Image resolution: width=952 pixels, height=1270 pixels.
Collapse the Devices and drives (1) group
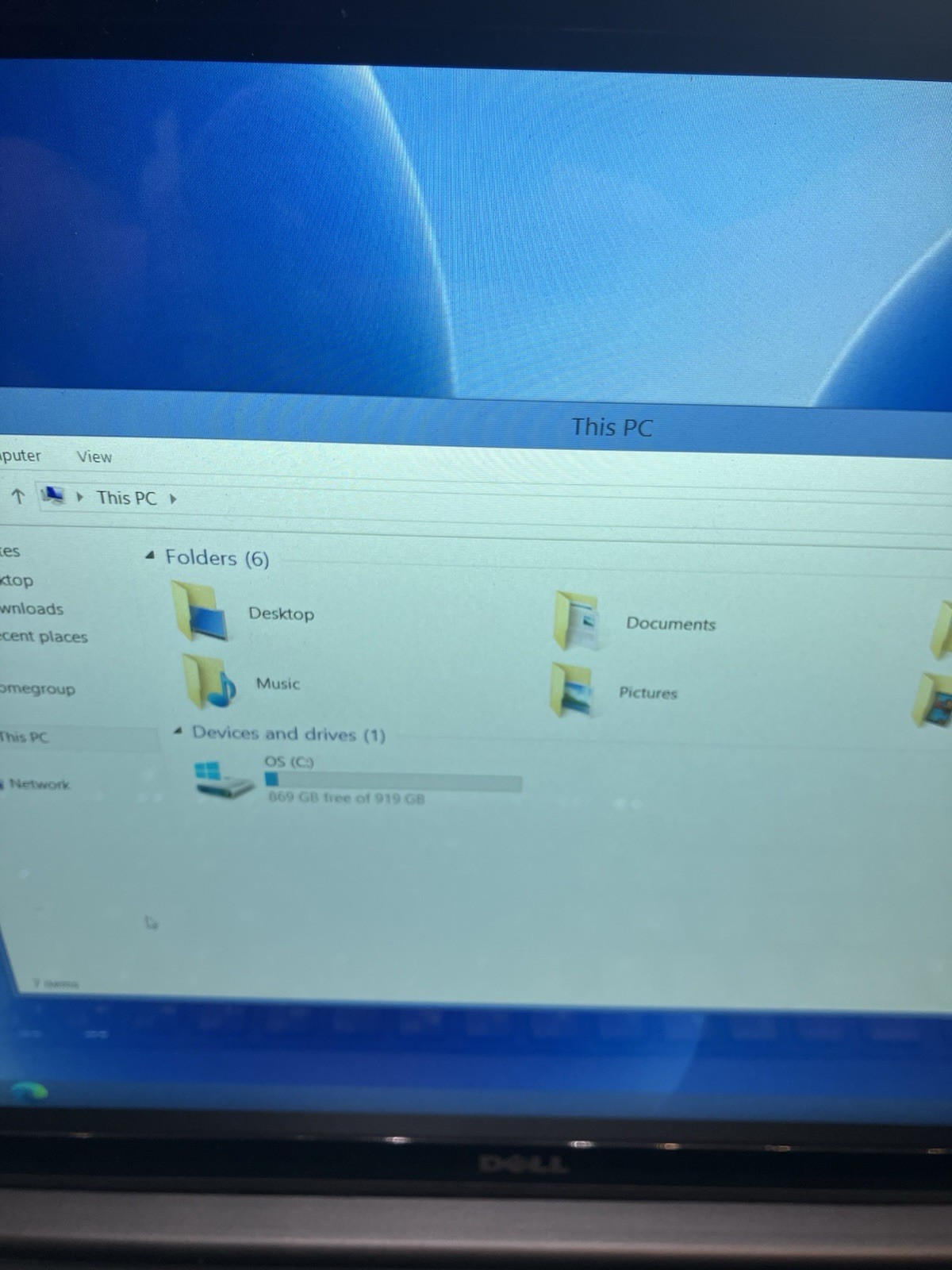pos(178,730)
